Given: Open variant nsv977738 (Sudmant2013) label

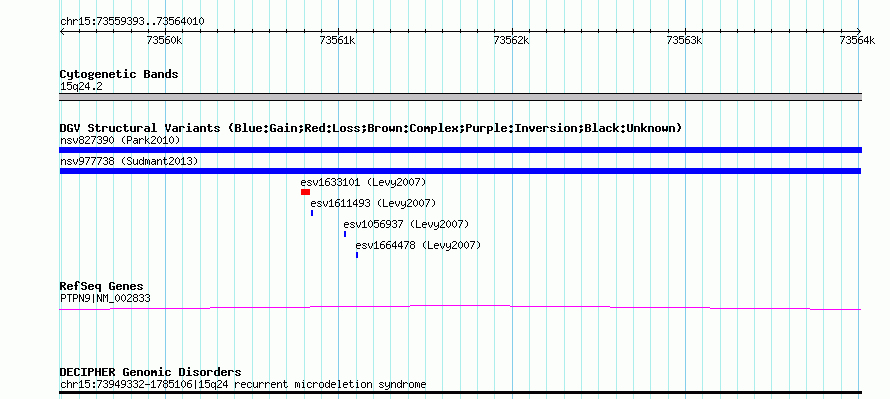Looking at the screenshot, I should (x=129, y=162).
